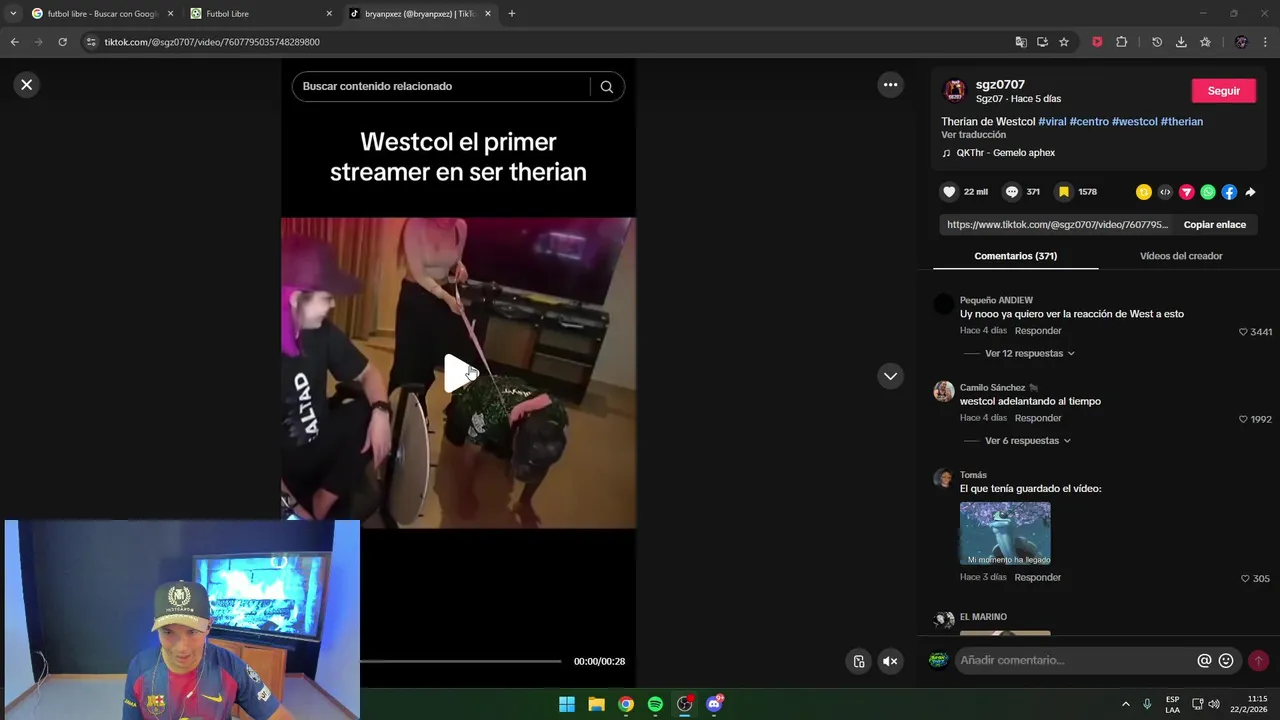Insert a mention with @ icon
This screenshot has height=720, width=1280.
(1204, 661)
